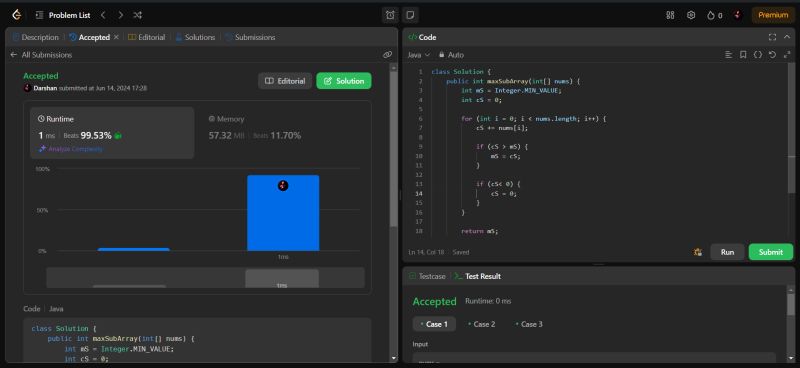This screenshot has width=800, height=368.
Task: Submit the solution with Submit button
Action: click(x=770, y=252)
